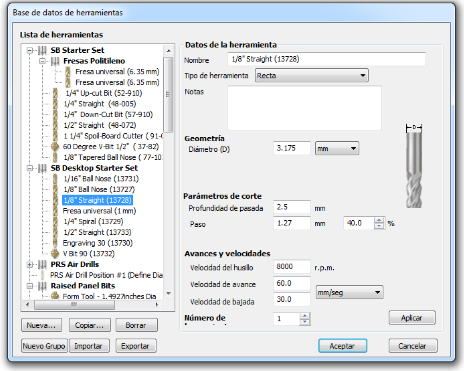Click the Velocidad de avance field
464x371 pixels.
click(292, 283)
